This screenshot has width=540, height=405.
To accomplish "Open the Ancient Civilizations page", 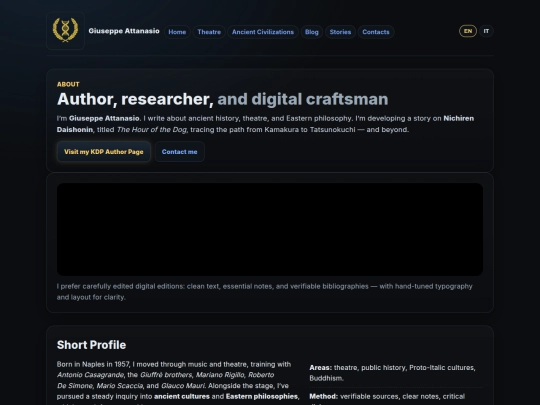I will pos(263,32).
